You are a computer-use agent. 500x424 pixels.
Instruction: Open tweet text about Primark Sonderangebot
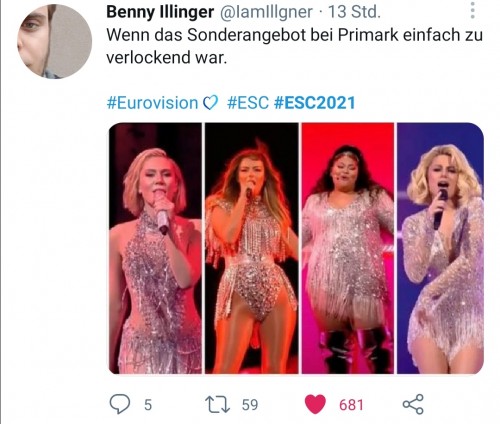click(x=295, y=46)
